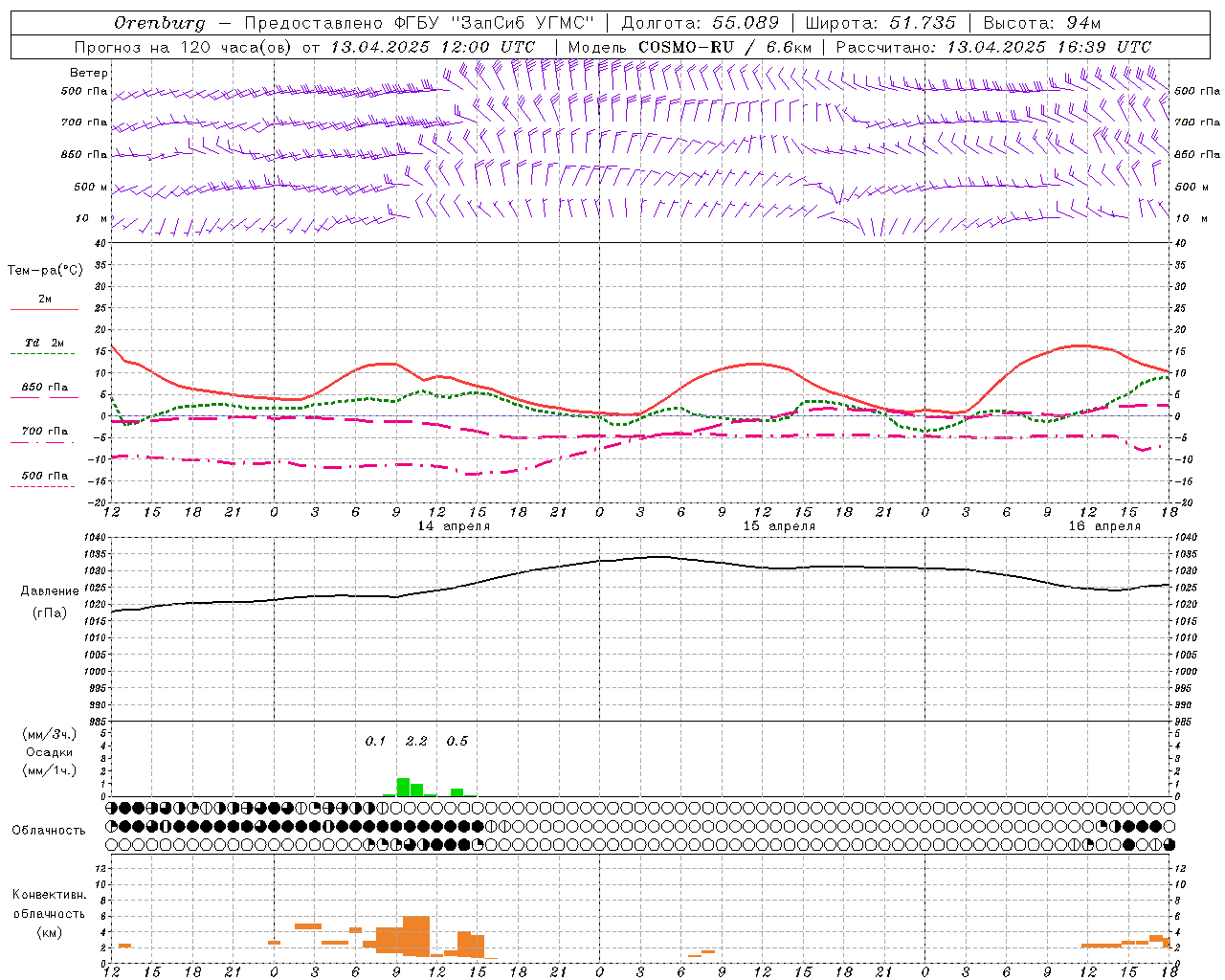Select the 'Осадки' precipitation label
This screenshot has height=980, width=1225.
(49, 752)
